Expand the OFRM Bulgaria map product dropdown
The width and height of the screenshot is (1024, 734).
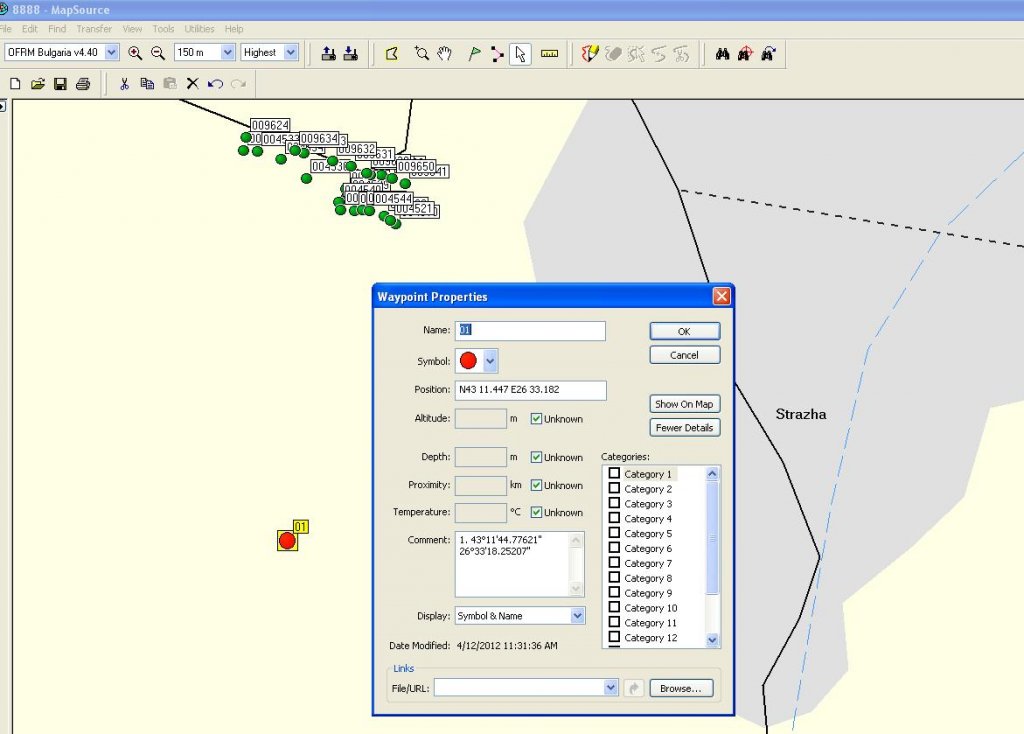pos(111,52)
